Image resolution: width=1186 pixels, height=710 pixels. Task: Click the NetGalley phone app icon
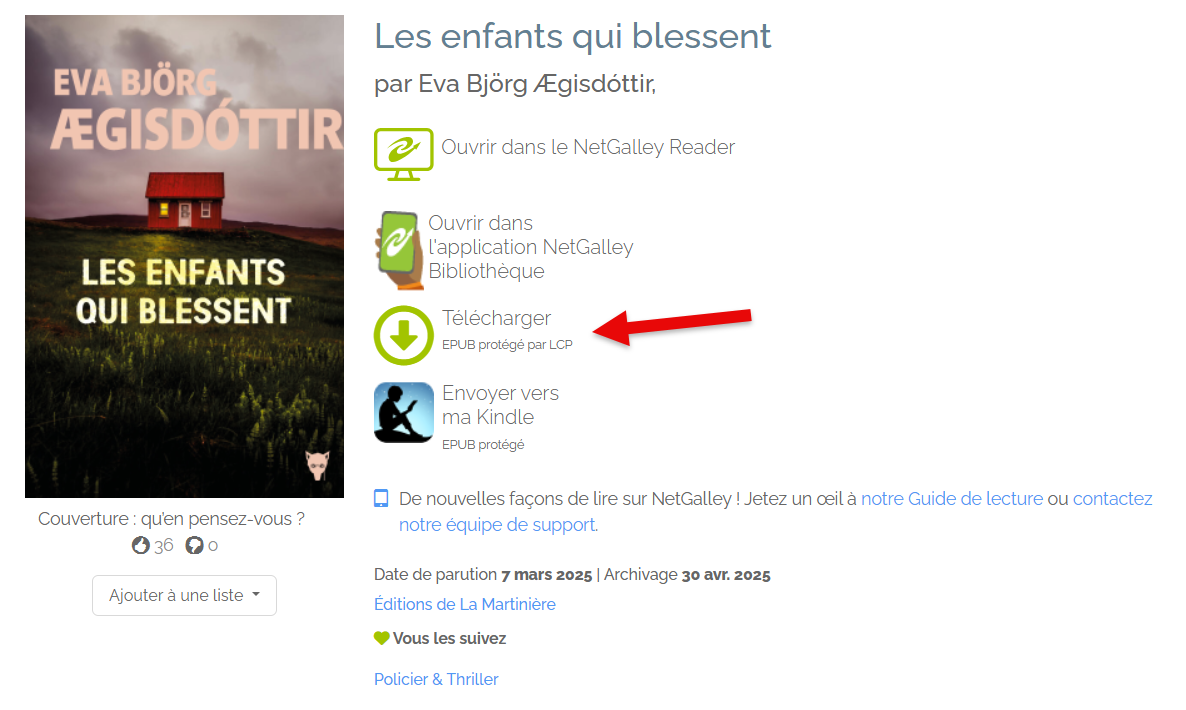click(x=399, y=250)
